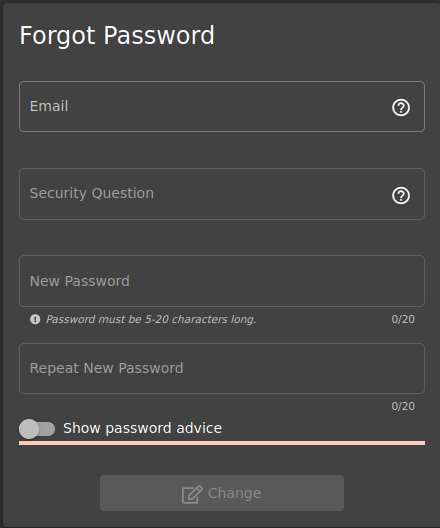The height and width of the screenshot is (528, 440).
Task: Click the pink progress bar below the toggle
Action: (222, 443)
